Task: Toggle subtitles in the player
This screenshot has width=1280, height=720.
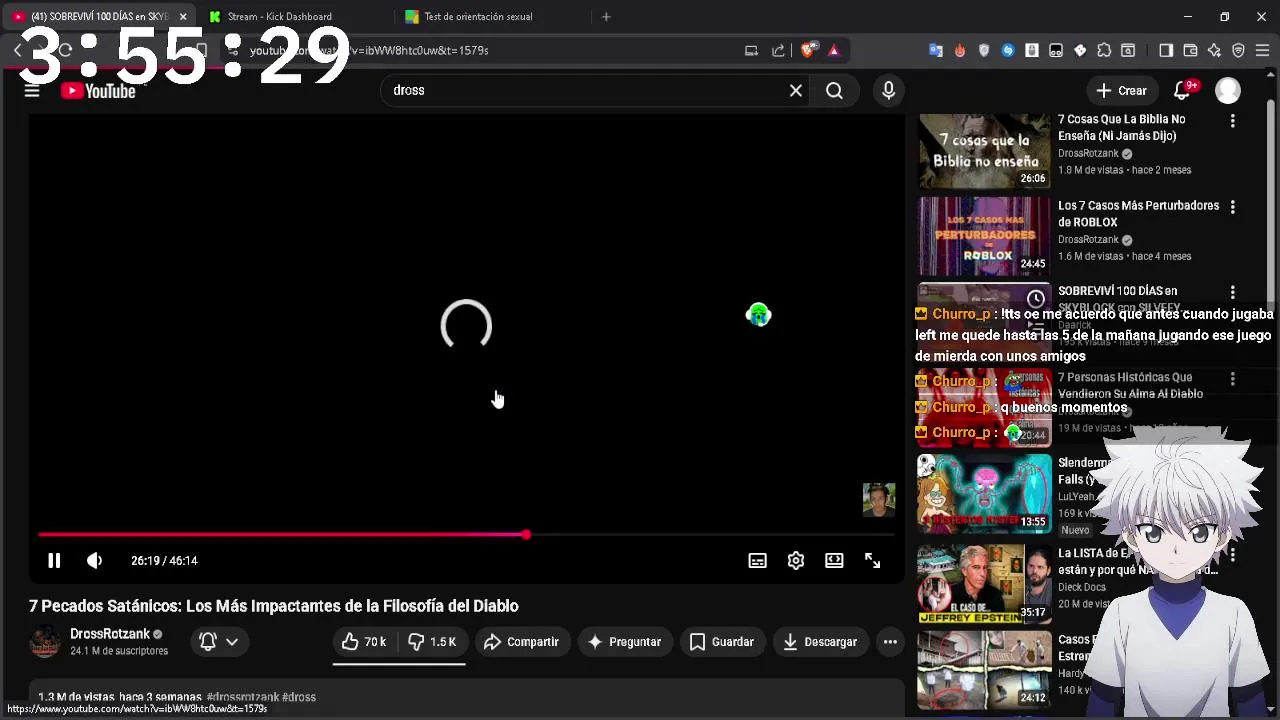Action: 758,561
